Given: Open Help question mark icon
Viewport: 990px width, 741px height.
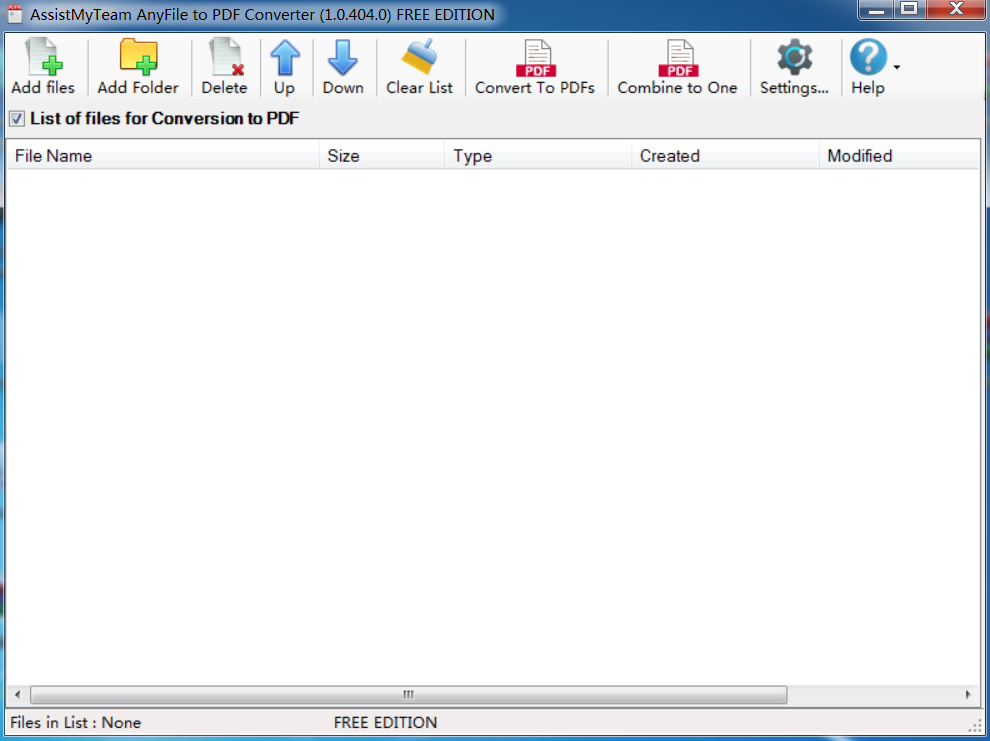Looking at the screenshot, I should tap(868, 67).
